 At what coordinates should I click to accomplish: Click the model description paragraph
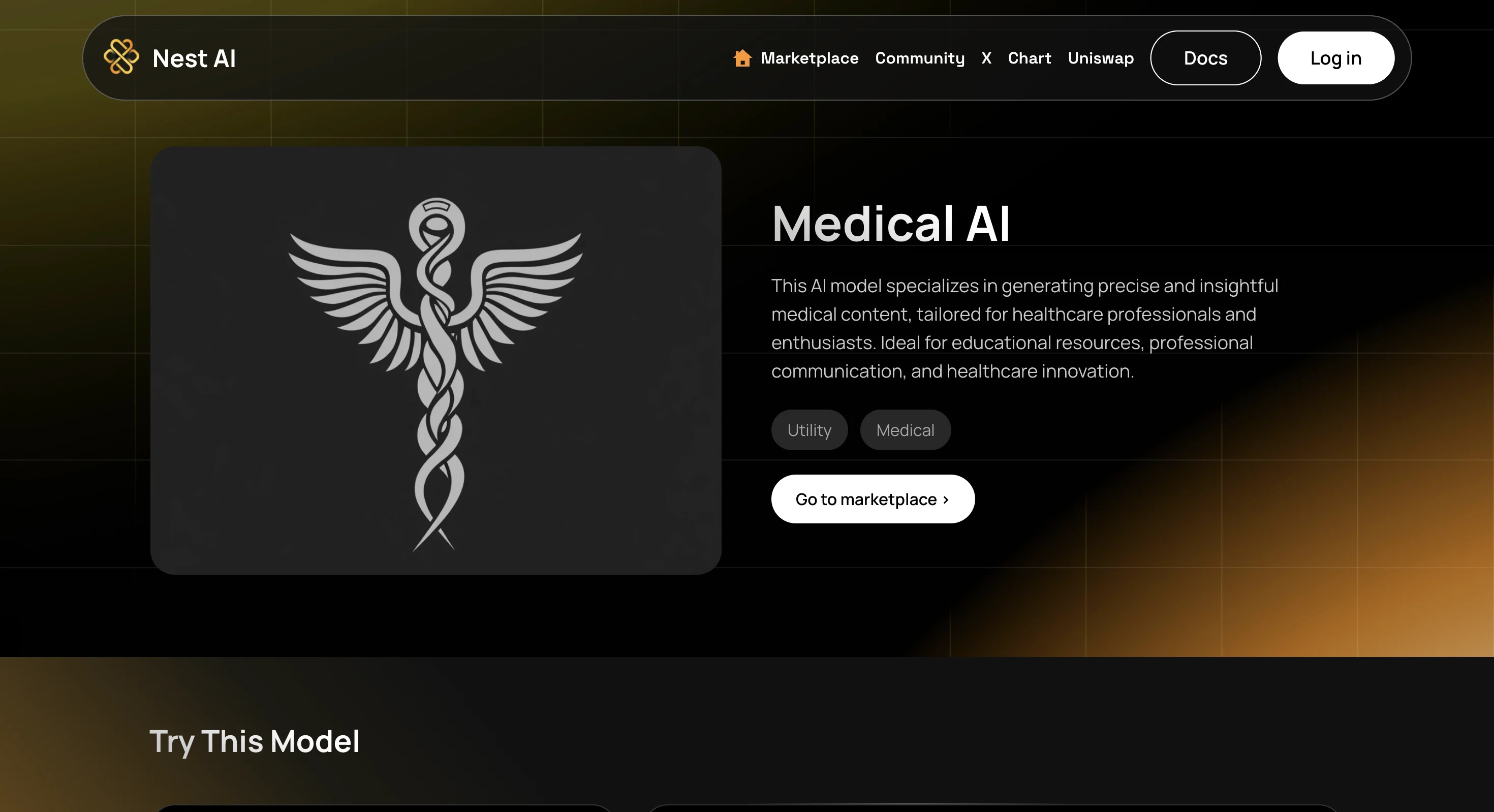[x=1025, y=328]
